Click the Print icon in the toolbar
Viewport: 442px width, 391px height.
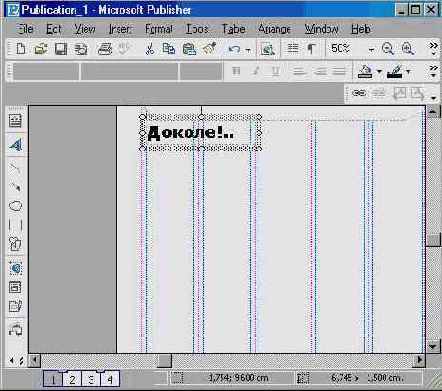[105, 49]
